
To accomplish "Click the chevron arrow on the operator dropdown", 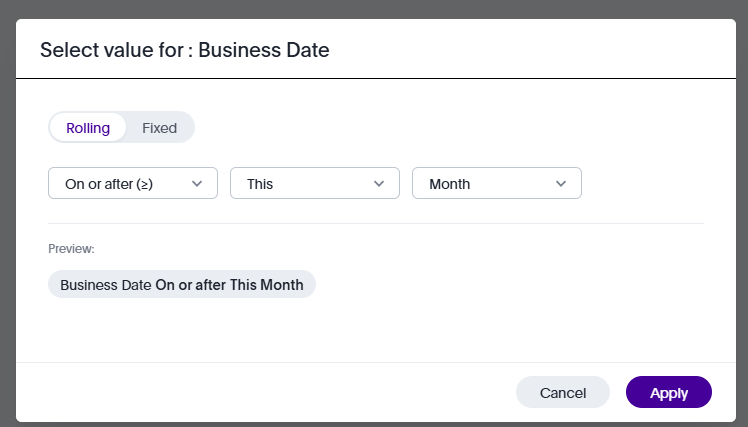I will 197,184.
